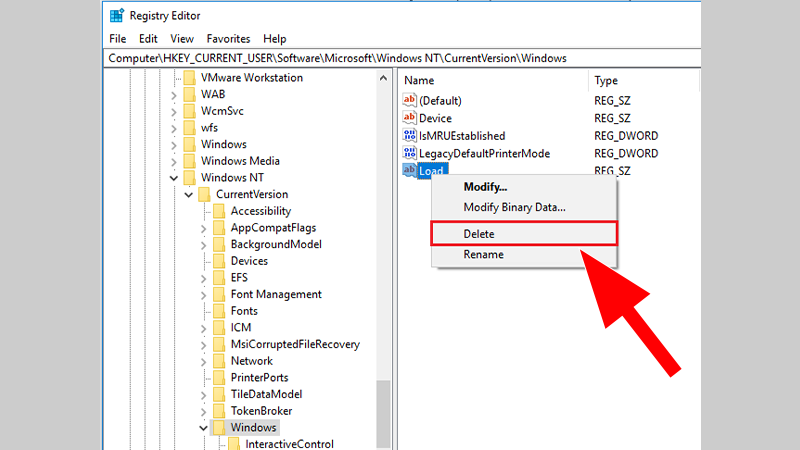Select the CurrentVersion folder icon
Screen dimensions: 800x450
point(204,194)
